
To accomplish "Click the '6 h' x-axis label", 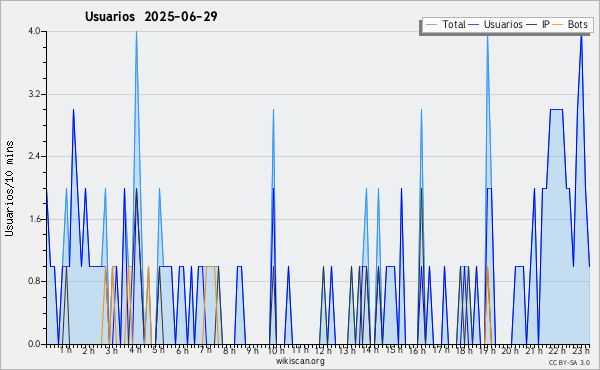I will click(182, 350).
